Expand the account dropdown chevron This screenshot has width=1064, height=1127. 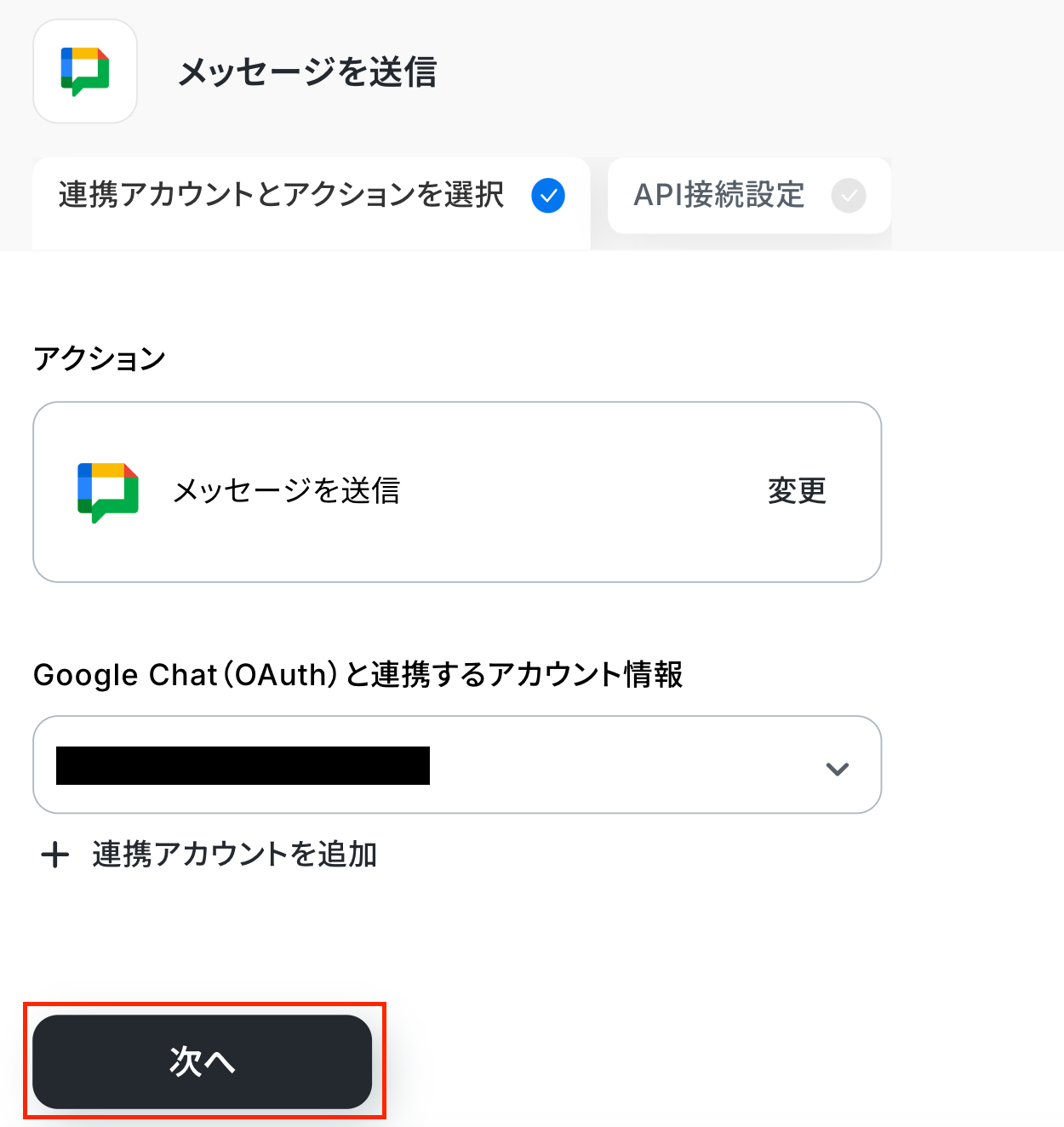click(x=838, y=769)
